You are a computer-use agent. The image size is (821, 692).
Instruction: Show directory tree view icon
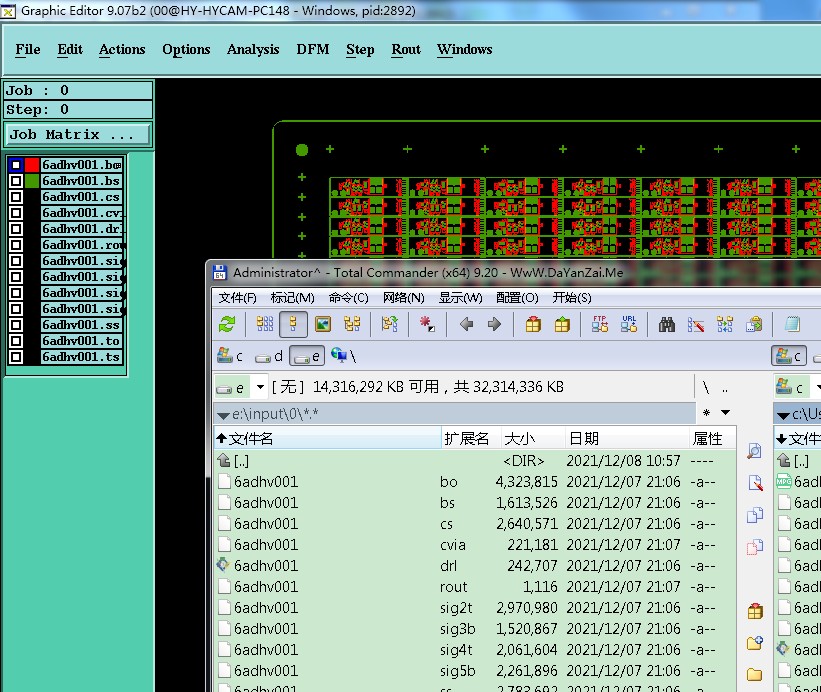(x=352, y=325)
